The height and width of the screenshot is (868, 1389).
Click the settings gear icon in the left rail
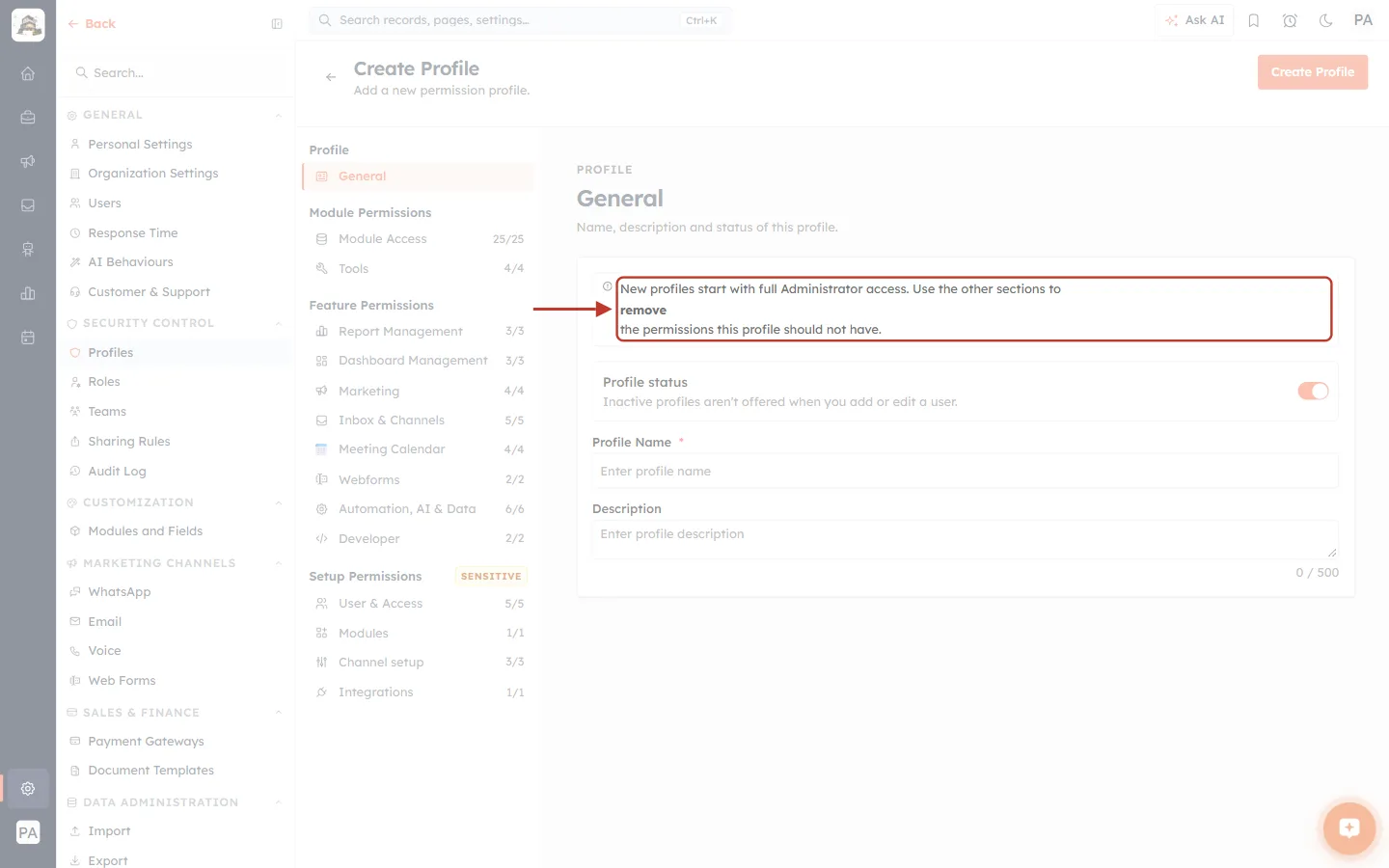point(28,789)
